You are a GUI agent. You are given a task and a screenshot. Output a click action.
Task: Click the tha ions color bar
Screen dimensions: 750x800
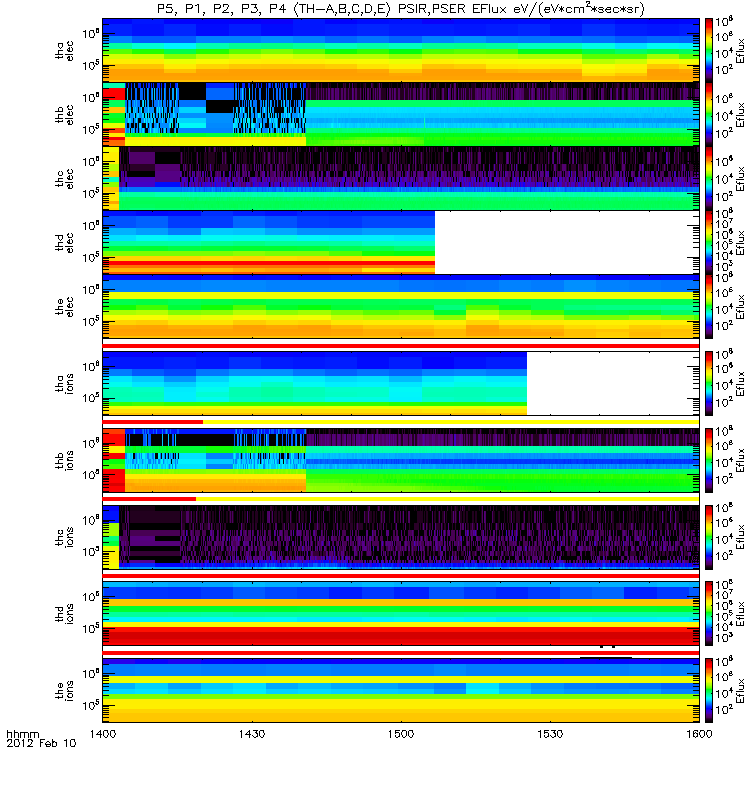tap(709, 383)
